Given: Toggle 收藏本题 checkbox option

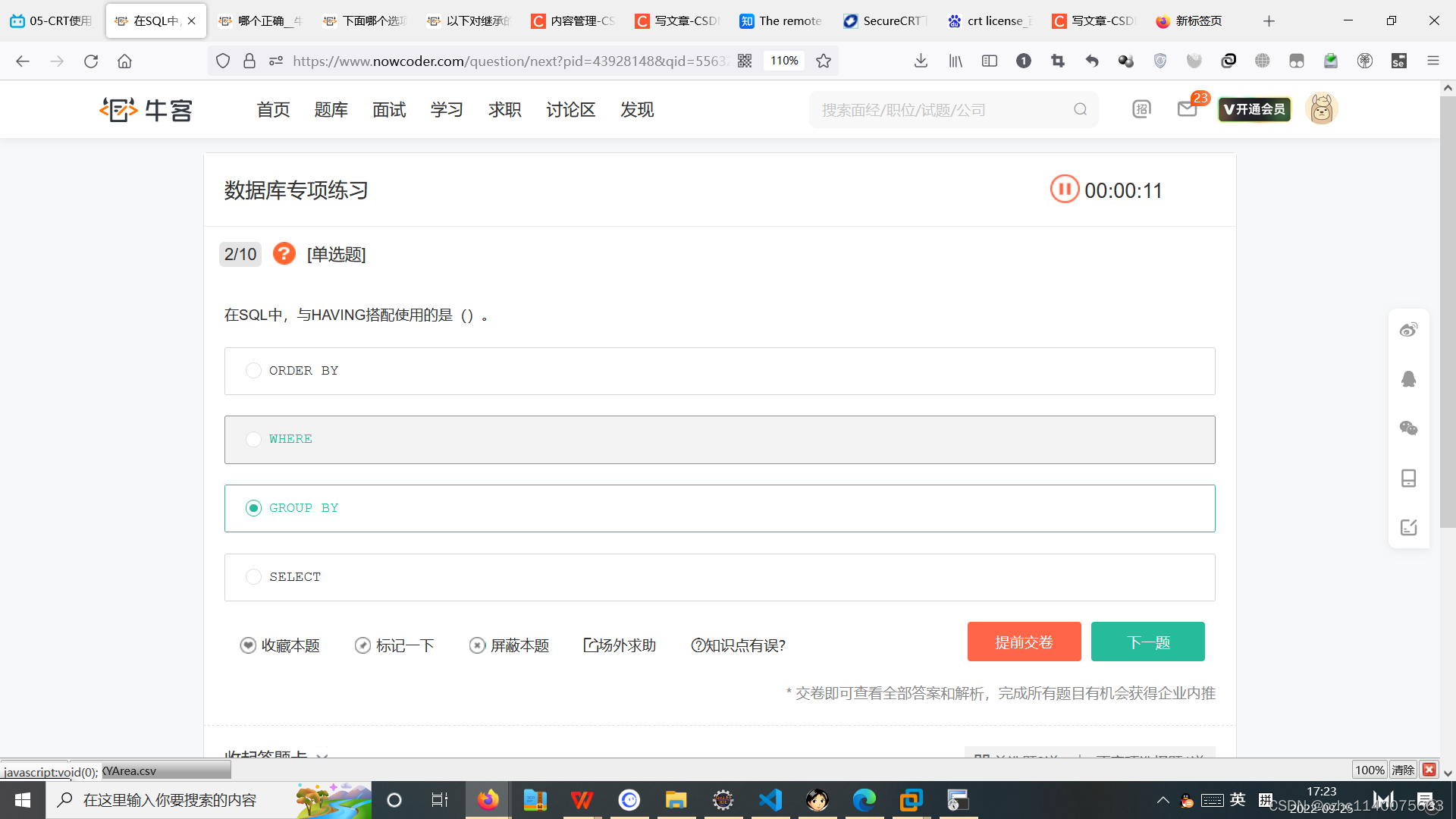Looking at the screenshot, I should 248,645.
